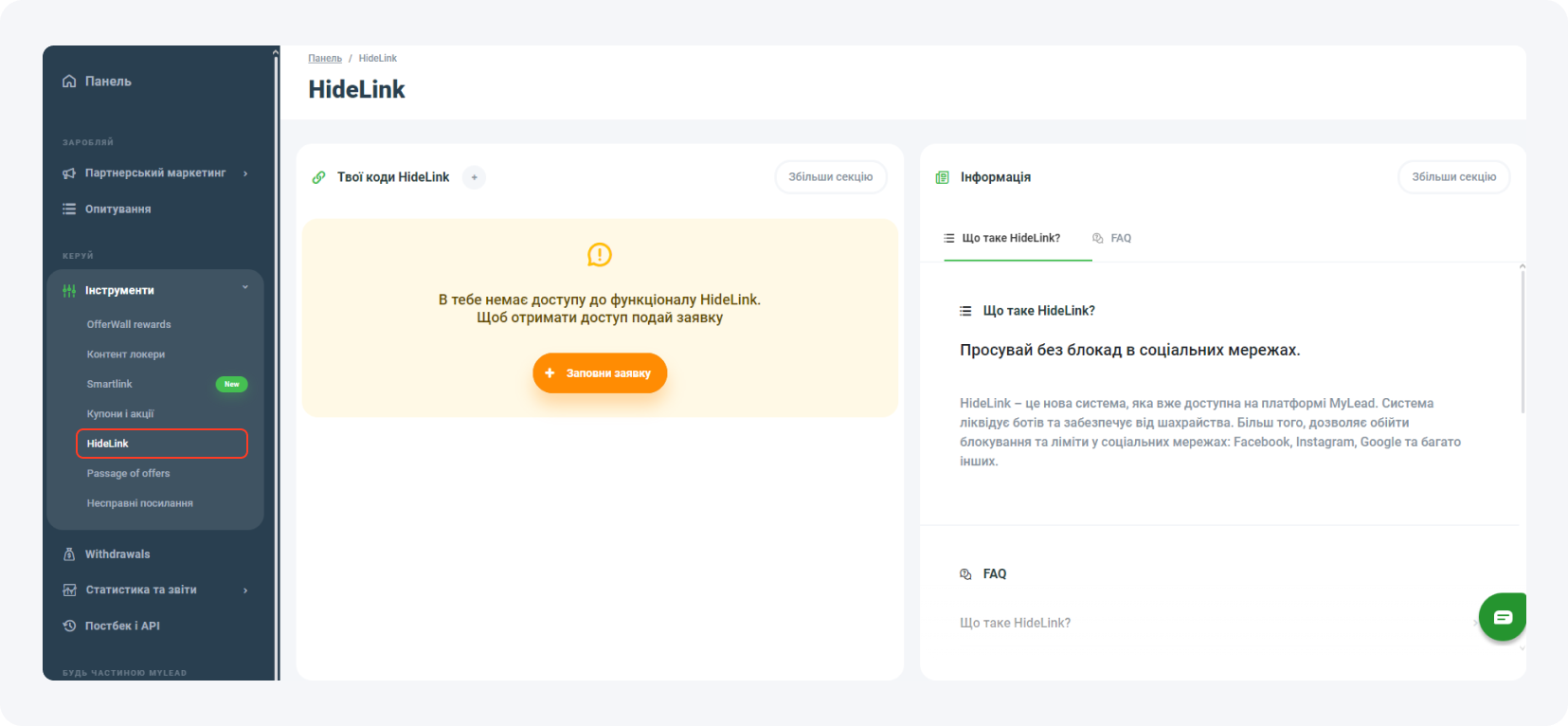
Task: Switch to the FAQ tab
Action: [1112, 239]
